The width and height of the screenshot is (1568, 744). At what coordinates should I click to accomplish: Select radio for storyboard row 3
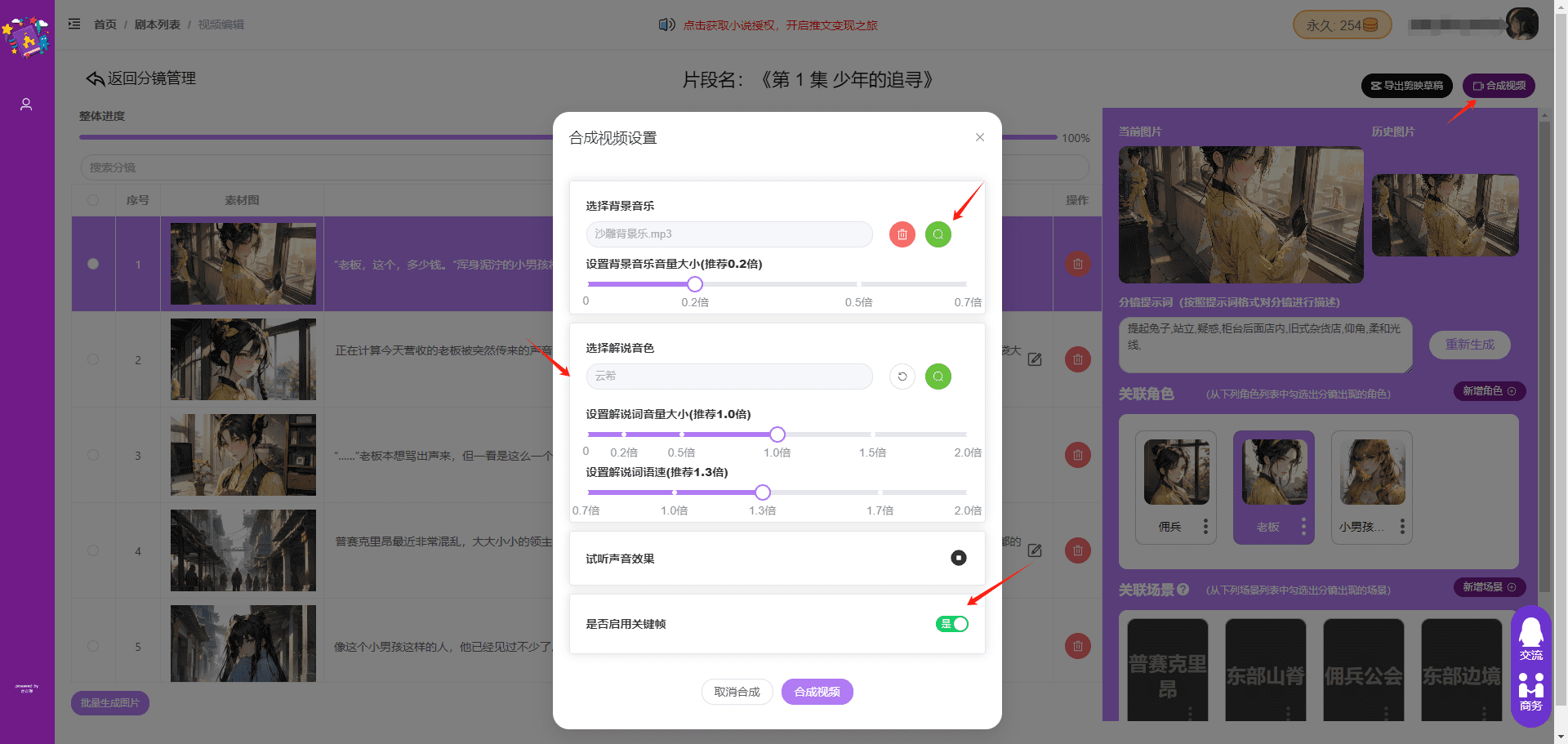tap(93, 455)
